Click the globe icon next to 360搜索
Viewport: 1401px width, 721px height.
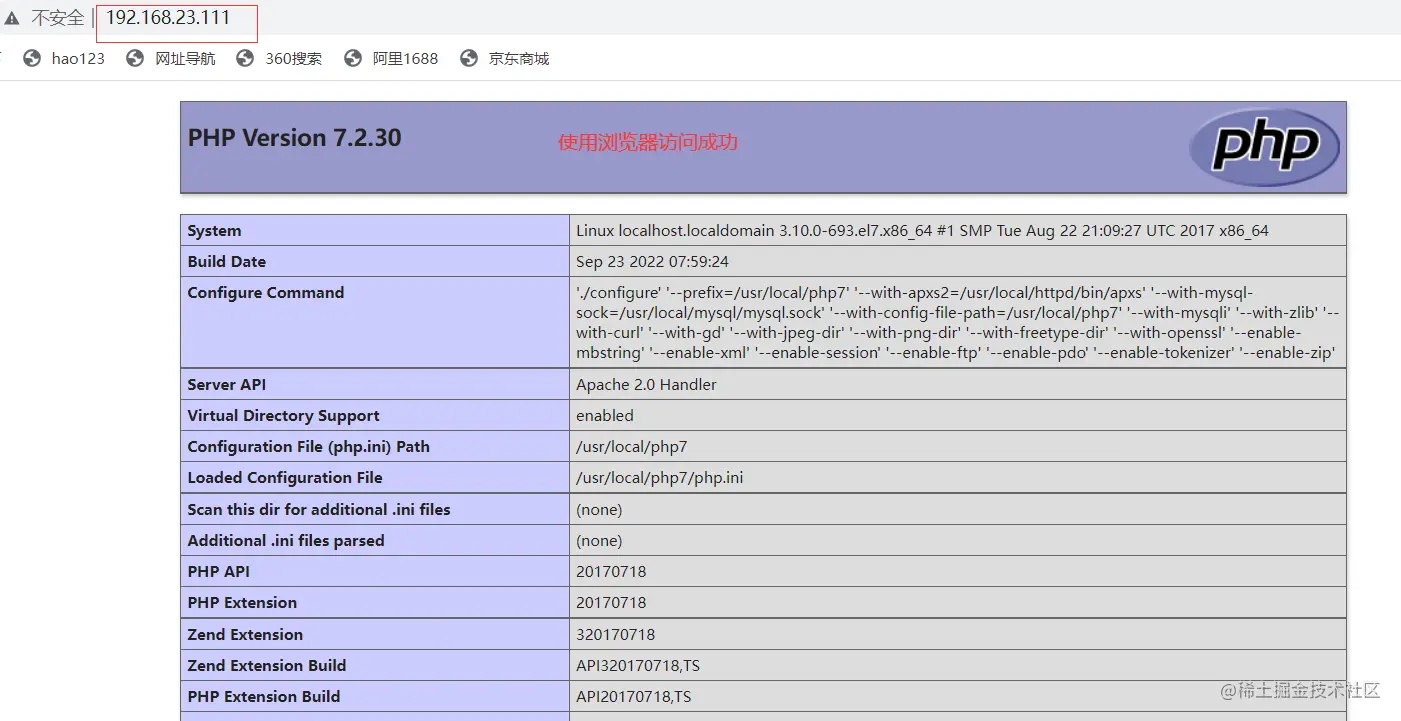click(x=245, y=58)
